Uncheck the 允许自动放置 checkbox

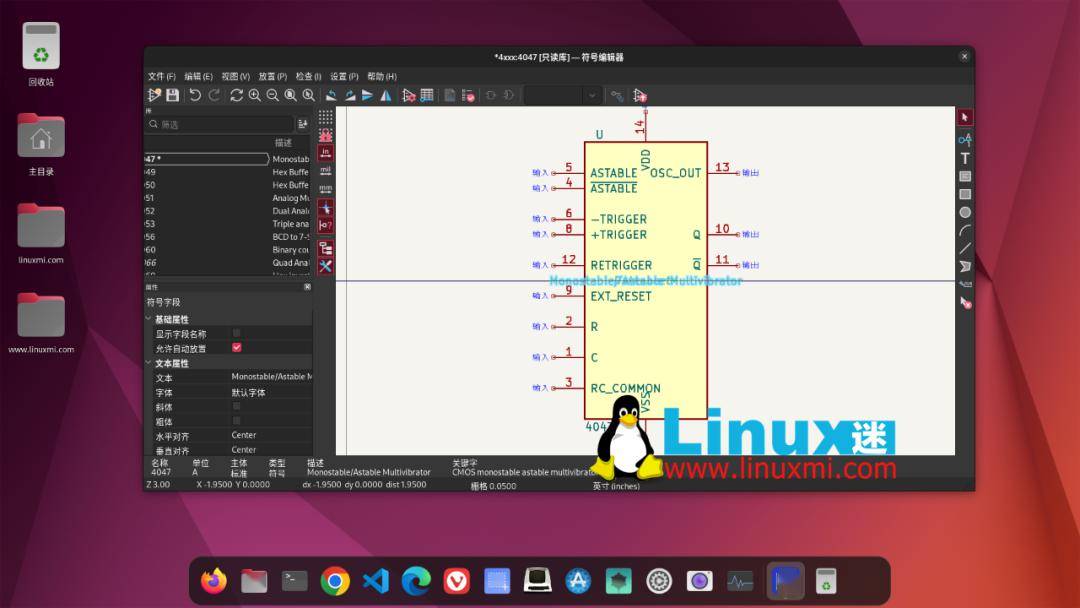click(x=237, y=348)
